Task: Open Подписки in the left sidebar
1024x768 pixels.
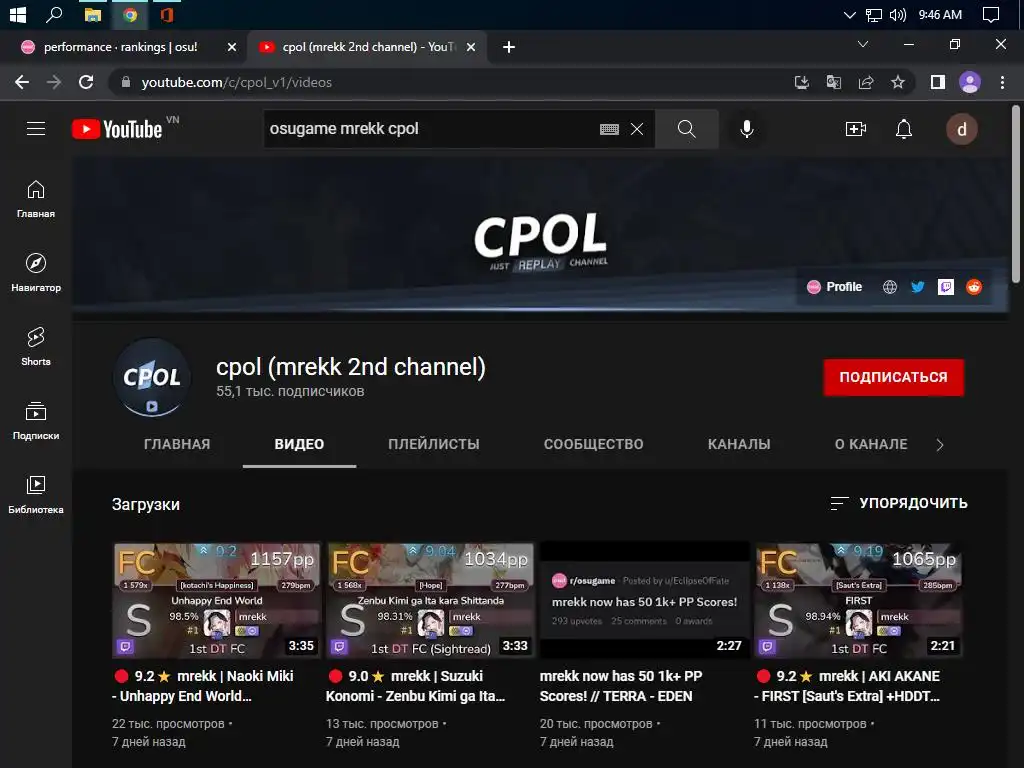Action: click(x=36, y=421)
